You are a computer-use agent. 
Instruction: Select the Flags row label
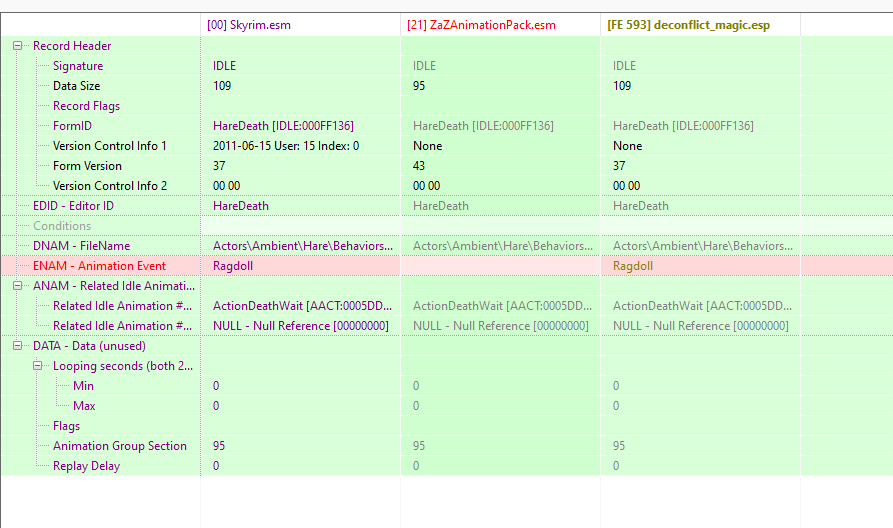click(x=66, y=425)
